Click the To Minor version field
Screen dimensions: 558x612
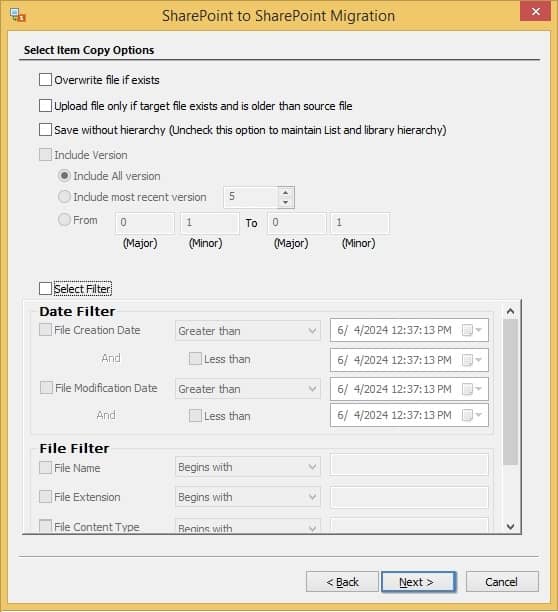tap(360, 223)
